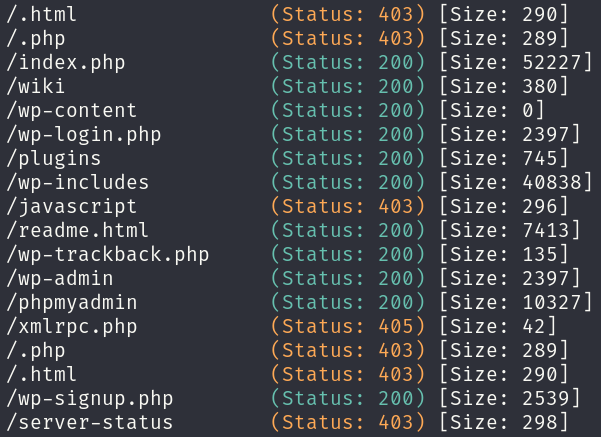
Task: Click the /wp-trackback.php path
Action: [x=108, y=255]
